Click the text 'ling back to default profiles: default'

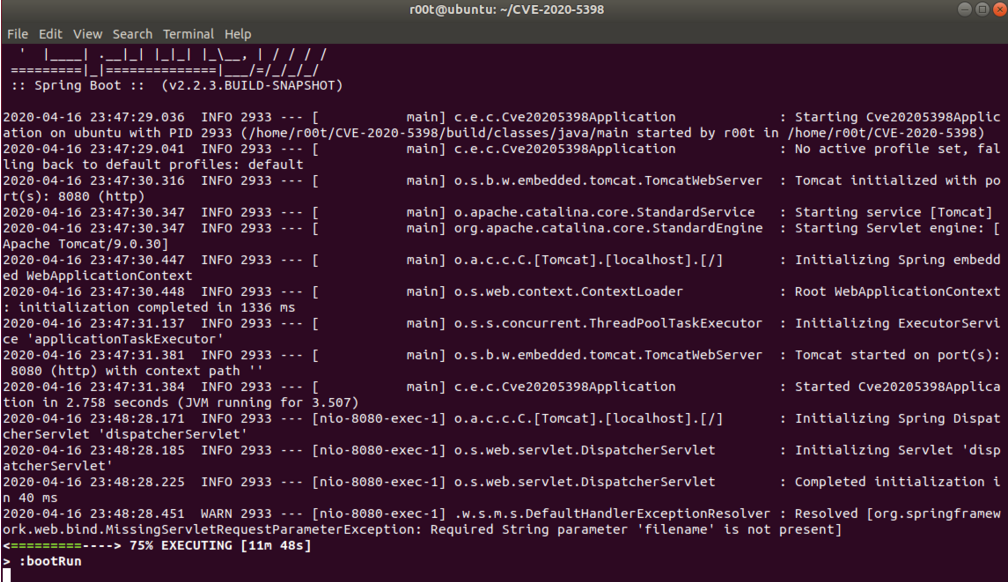coord(152,165)
